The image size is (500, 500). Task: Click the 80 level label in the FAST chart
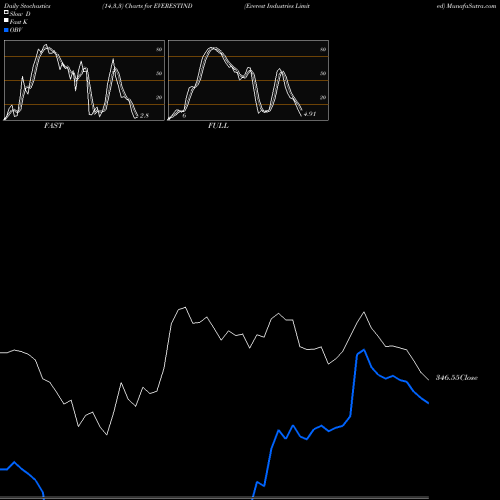(x=159, y=49)
